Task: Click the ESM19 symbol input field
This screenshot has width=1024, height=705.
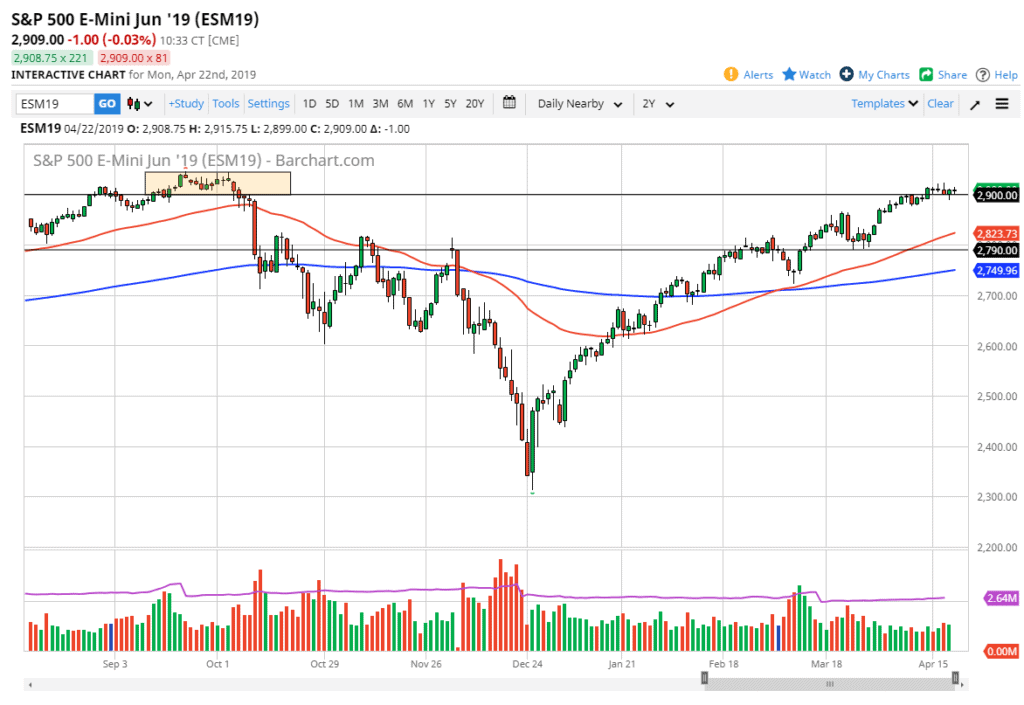Action: point(55,104)
